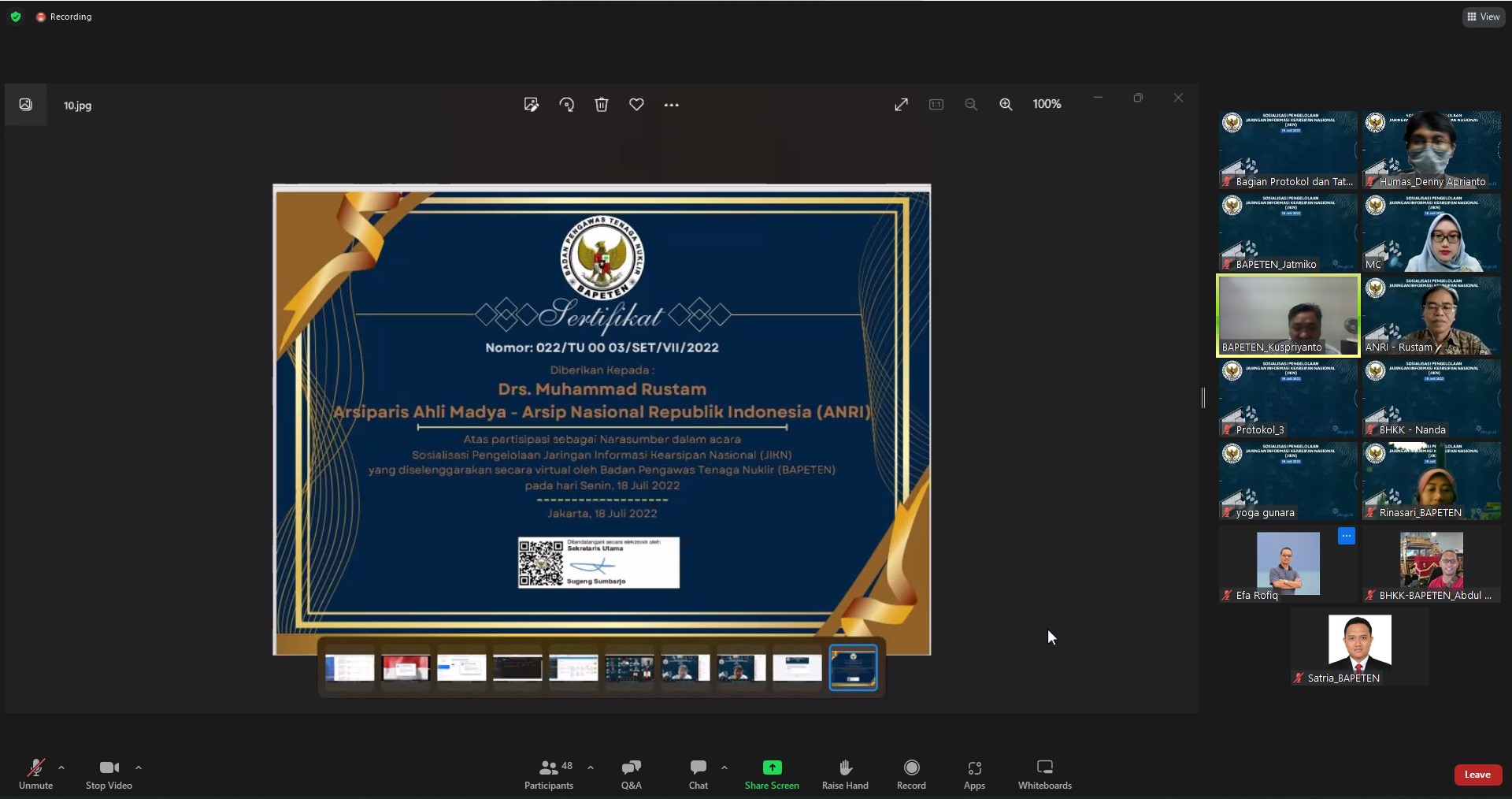Open the Q&A panel
Screen dimensions: 1512x799
coord(632,775)
